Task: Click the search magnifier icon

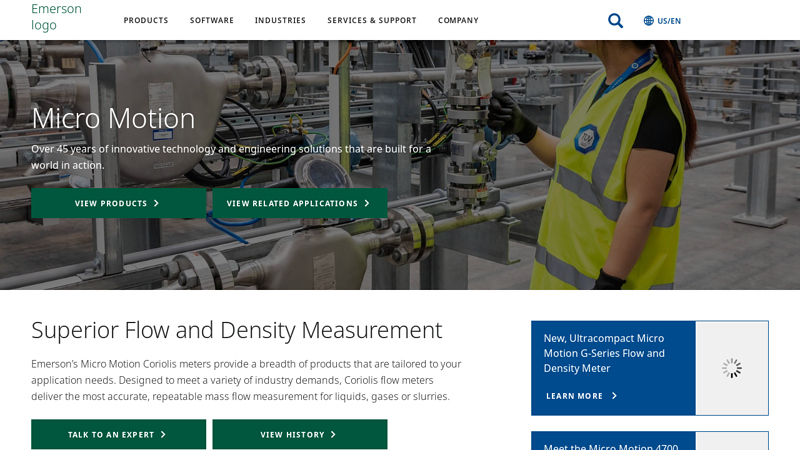Action: pyautogui.click(x=615, y=21)
